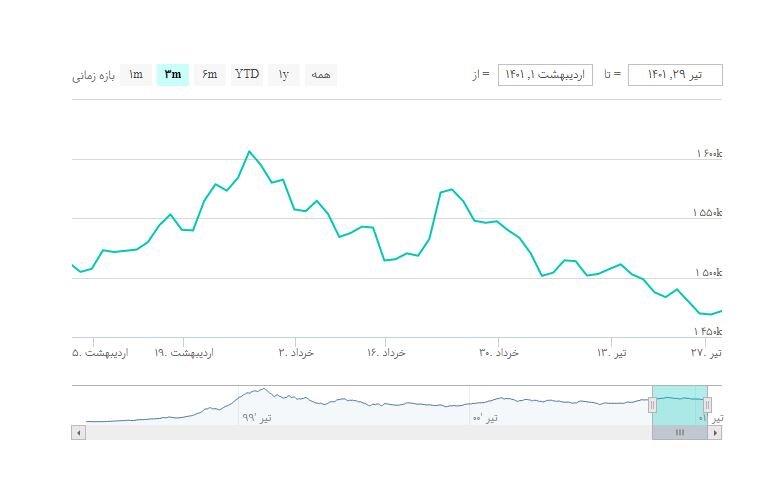Image resolution: width=782 pixels, height=485 pixels.
Task: Click the خرداد 16 x-axis label
Action: [386, 352]
